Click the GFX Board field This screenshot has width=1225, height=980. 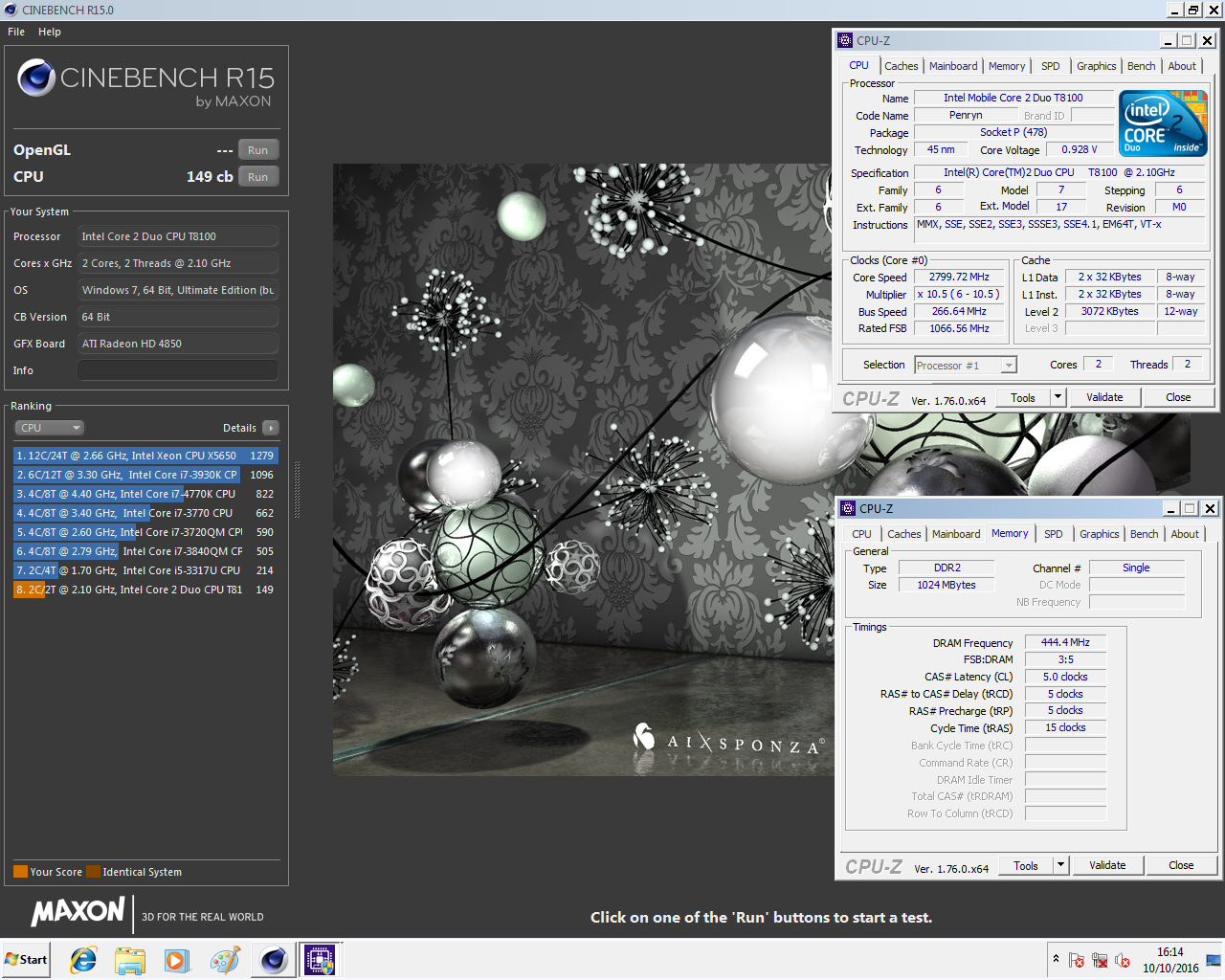178,344
